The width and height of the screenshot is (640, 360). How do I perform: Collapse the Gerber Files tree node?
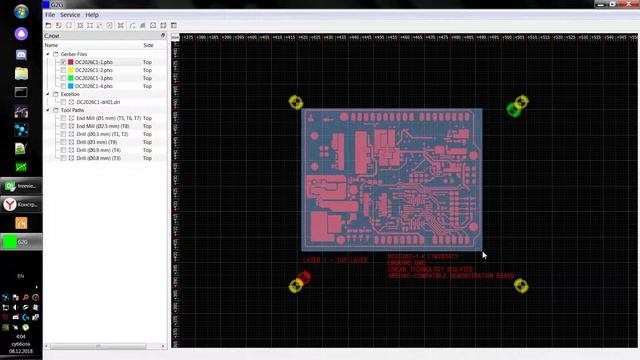(48, 54)
